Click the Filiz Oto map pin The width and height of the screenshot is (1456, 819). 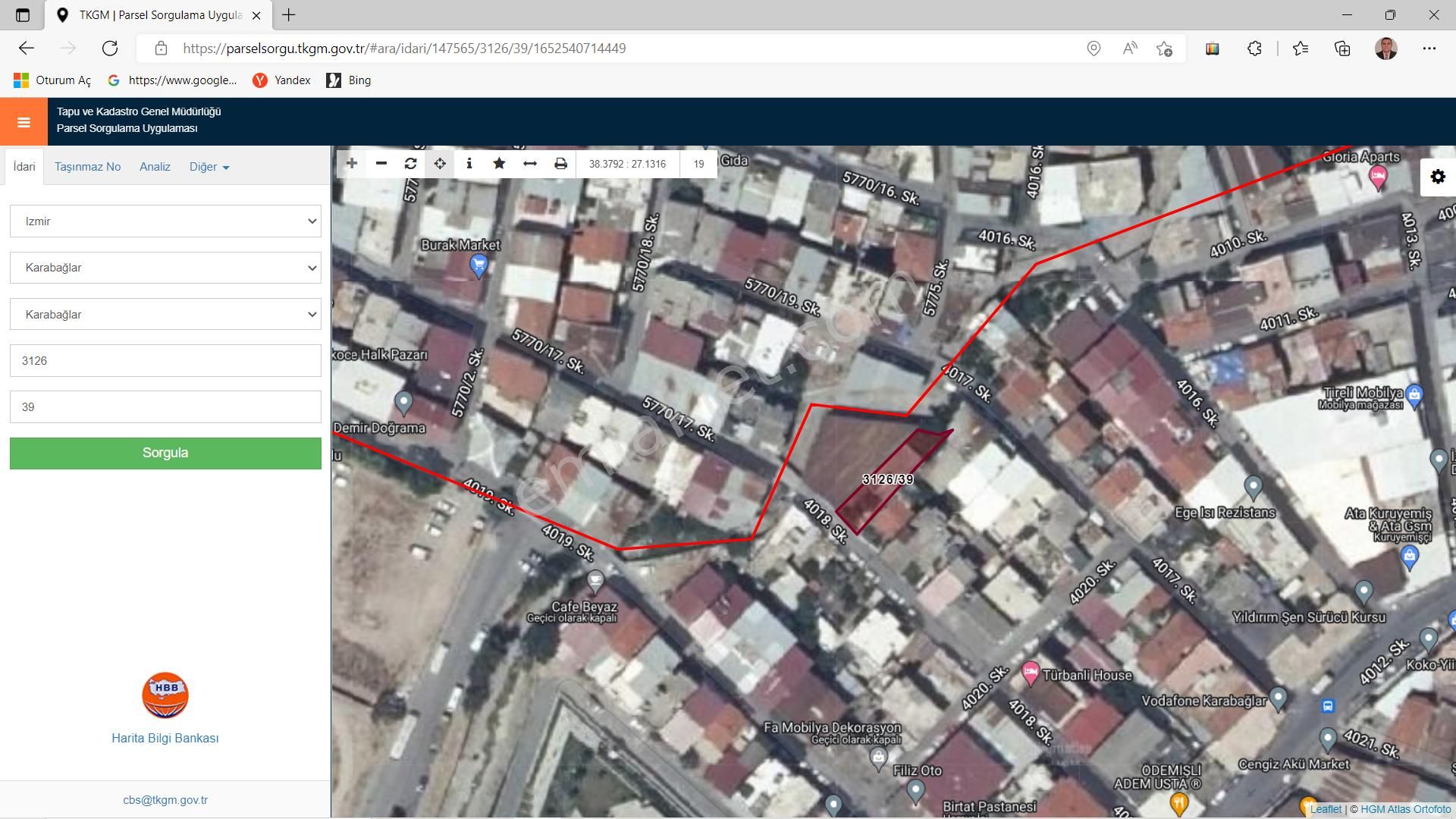(x=915, y=792)
